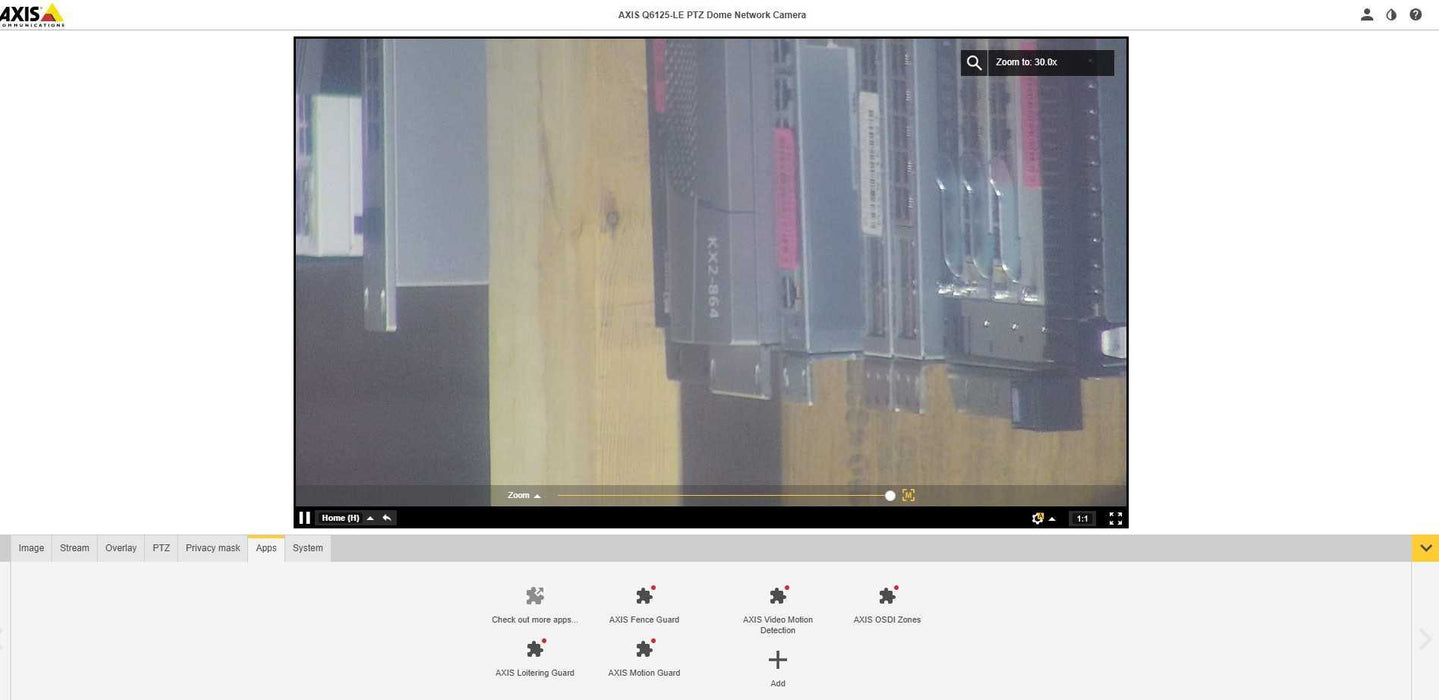Open AXIS Motion Guard app

[x=644, y=650]
